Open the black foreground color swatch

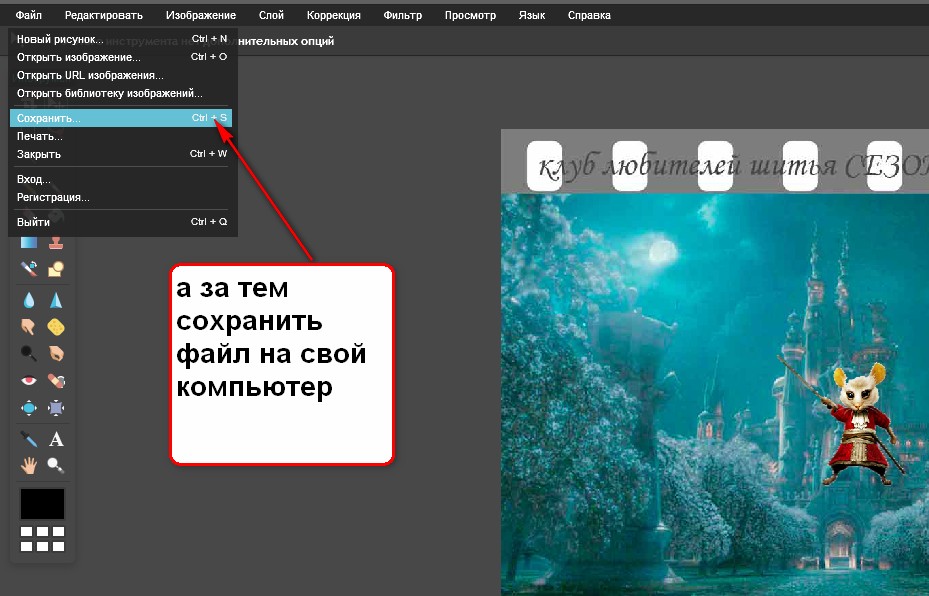42,504
